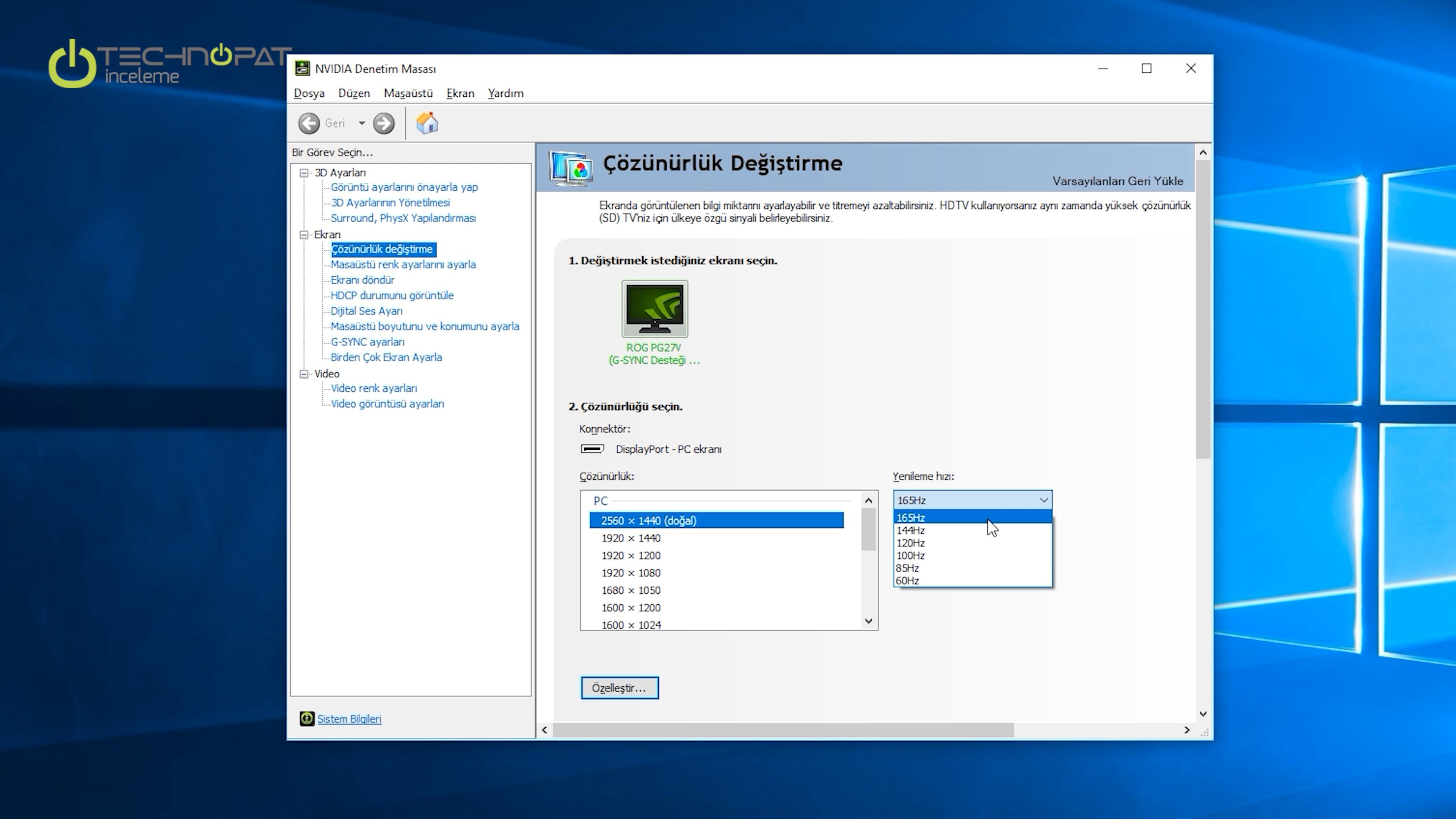1456x819 pixels.
Task: Select 1920 × 1080 resolution in list
Action: point(631,573)
